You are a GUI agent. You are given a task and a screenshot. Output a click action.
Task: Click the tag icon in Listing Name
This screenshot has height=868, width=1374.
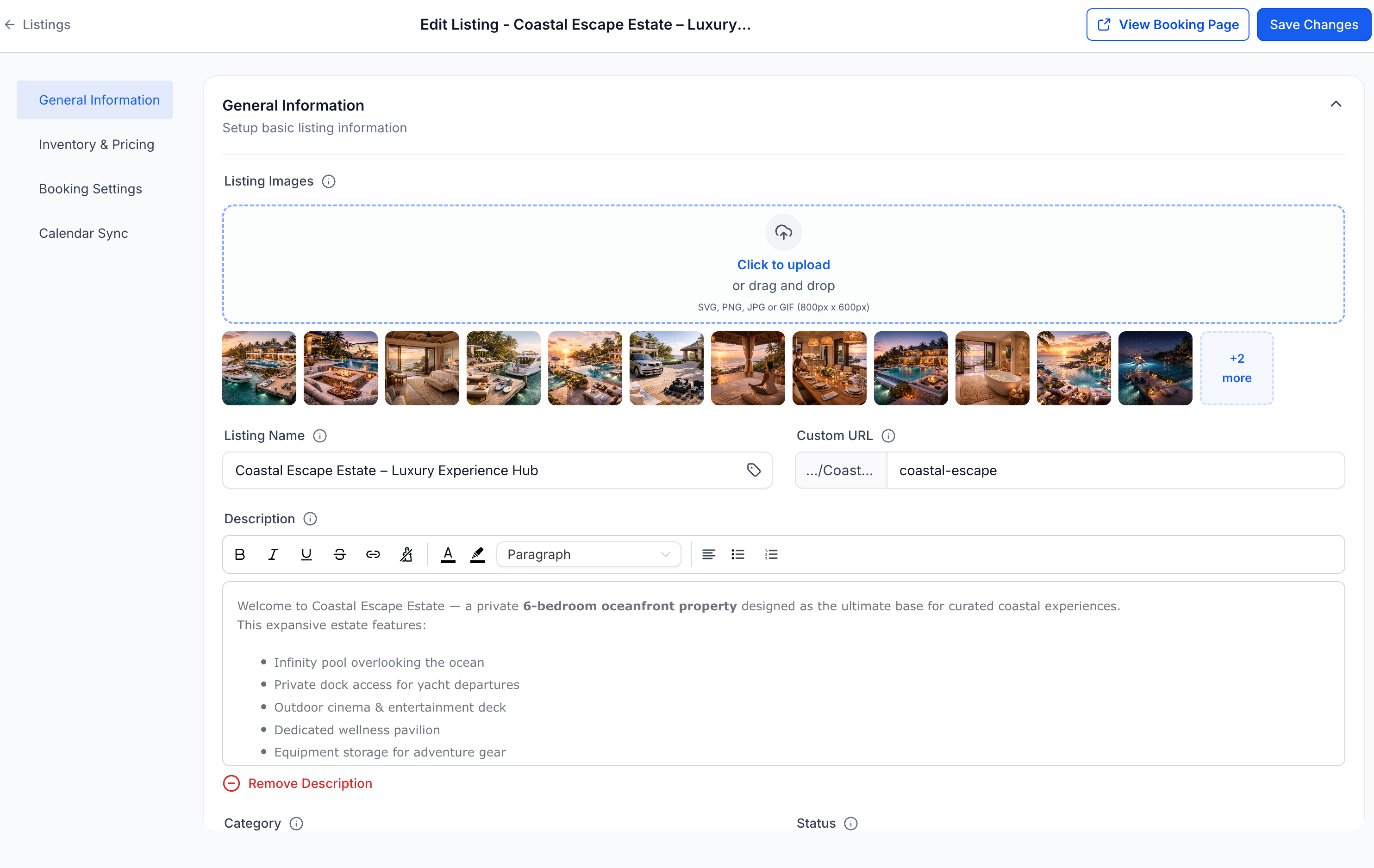[753, 470]
